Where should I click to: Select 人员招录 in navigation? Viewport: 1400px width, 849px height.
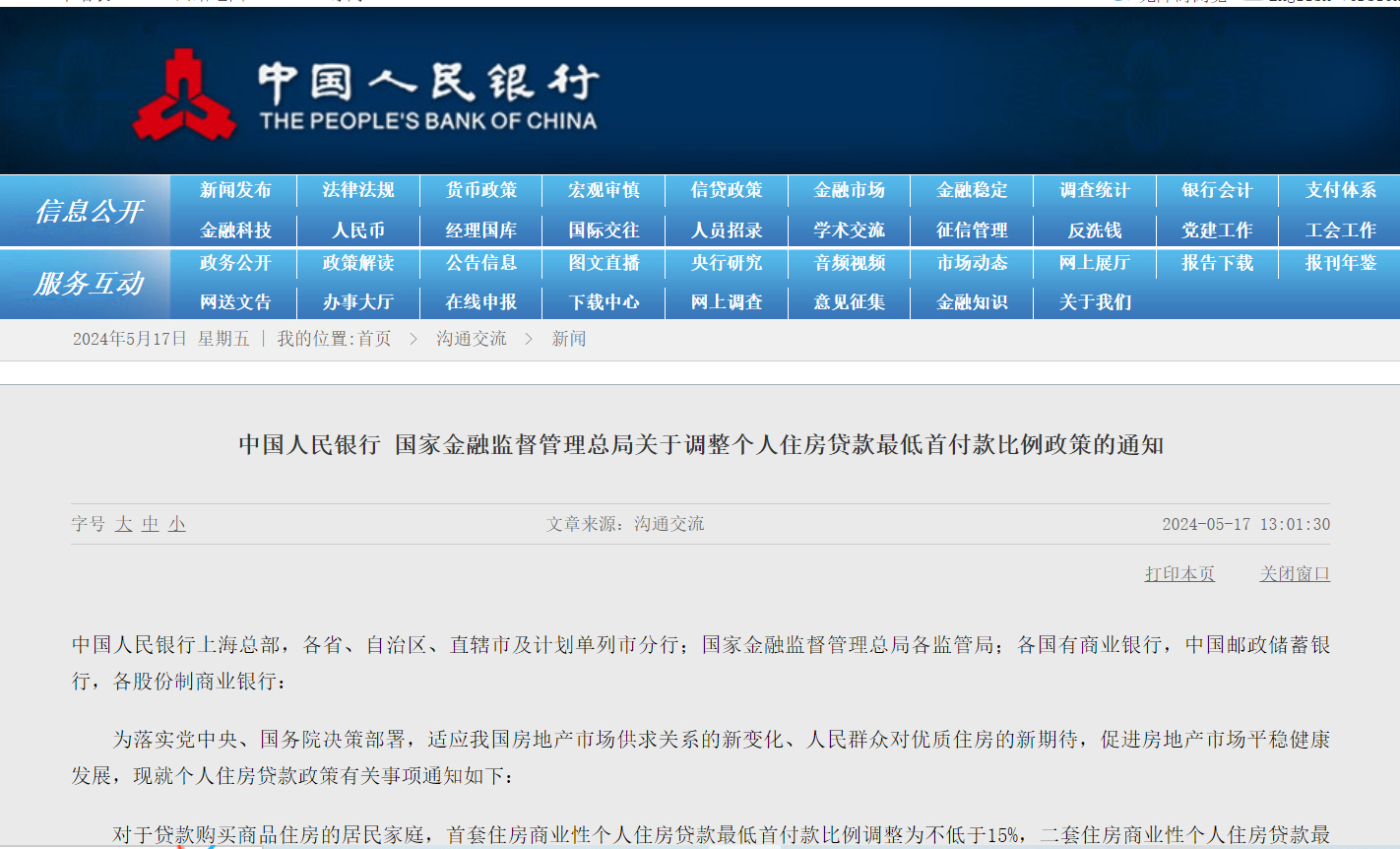727,230
